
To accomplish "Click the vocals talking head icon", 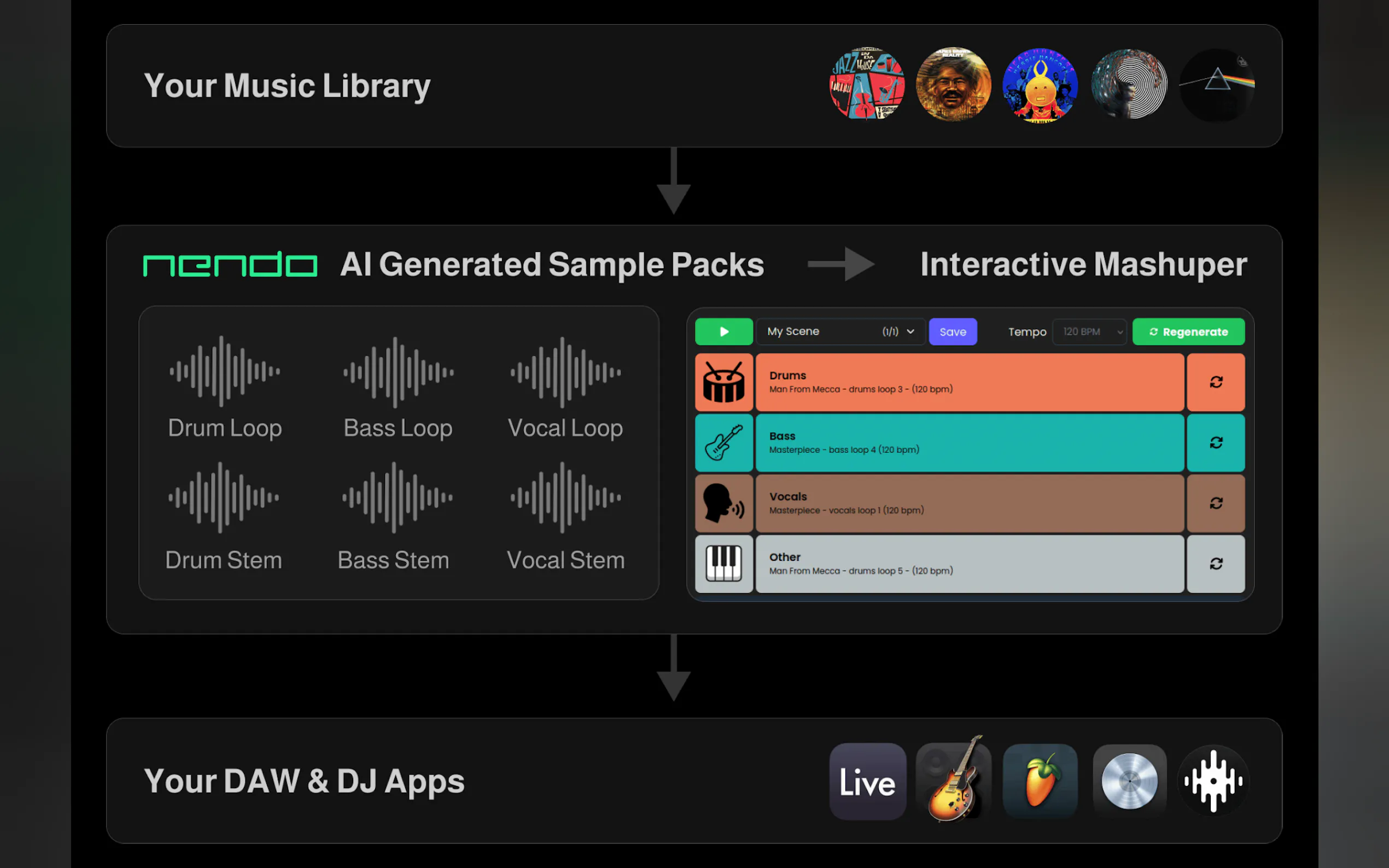I will (723, 503).
